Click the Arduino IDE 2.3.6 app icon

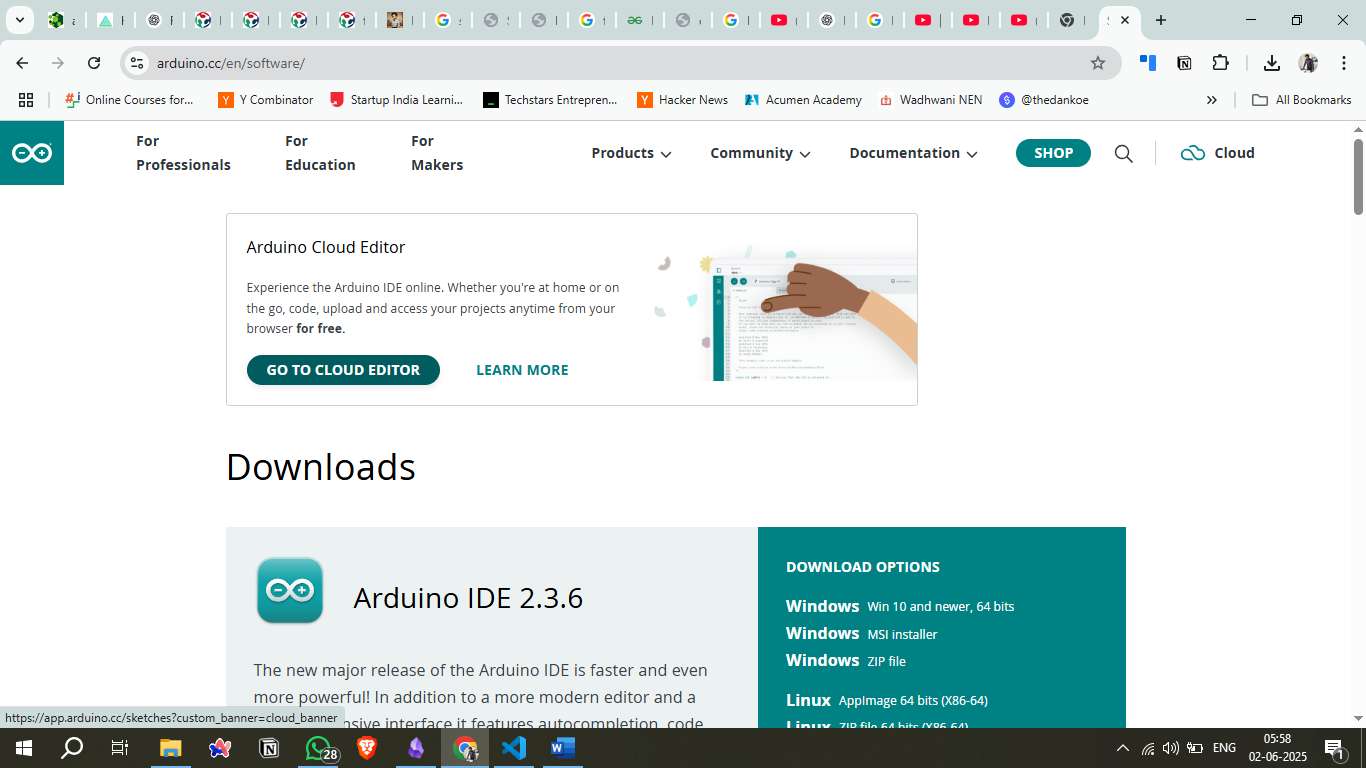tap(290, 591)
